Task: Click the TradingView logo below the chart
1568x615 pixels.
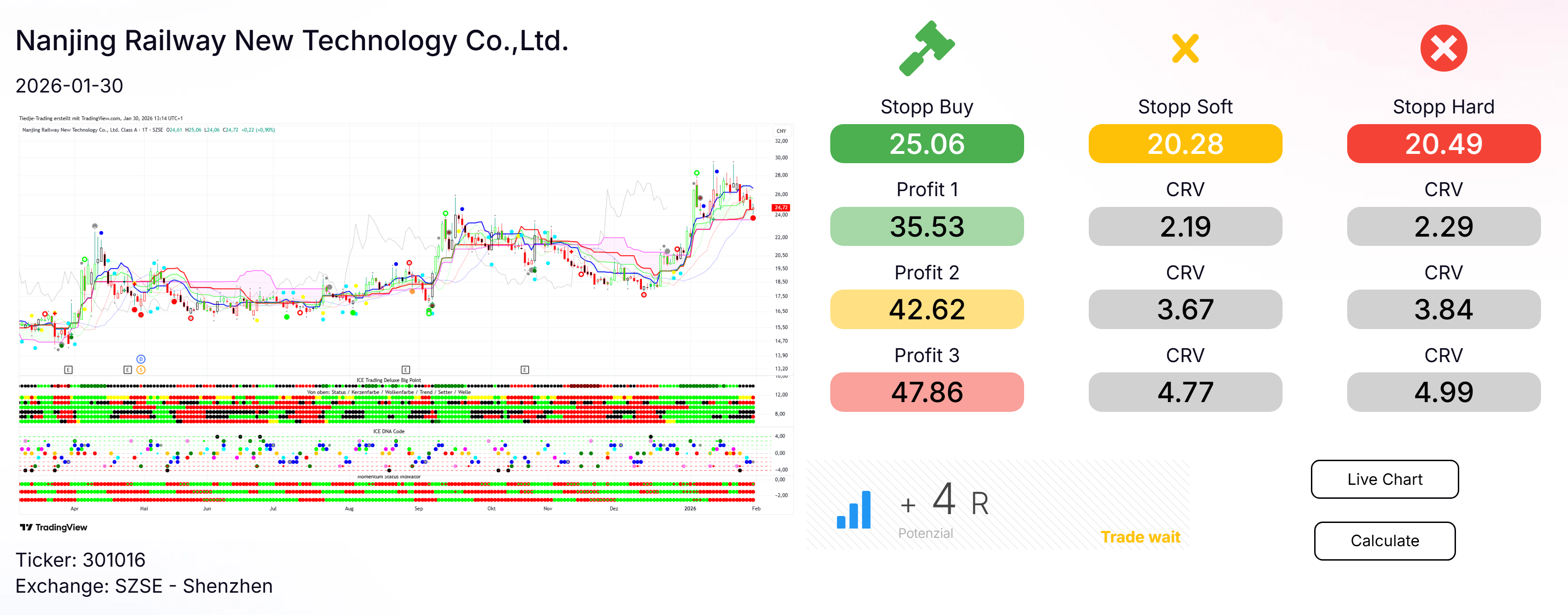Action: pyautogui.click(x=53, y=527)
